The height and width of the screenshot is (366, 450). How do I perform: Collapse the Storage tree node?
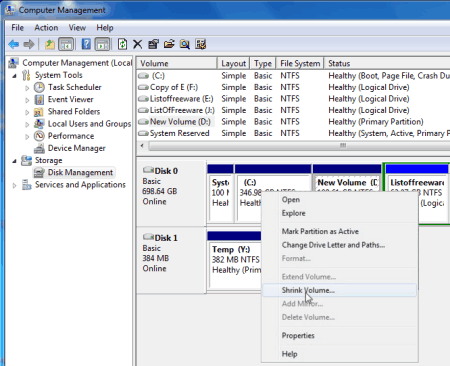14,161
